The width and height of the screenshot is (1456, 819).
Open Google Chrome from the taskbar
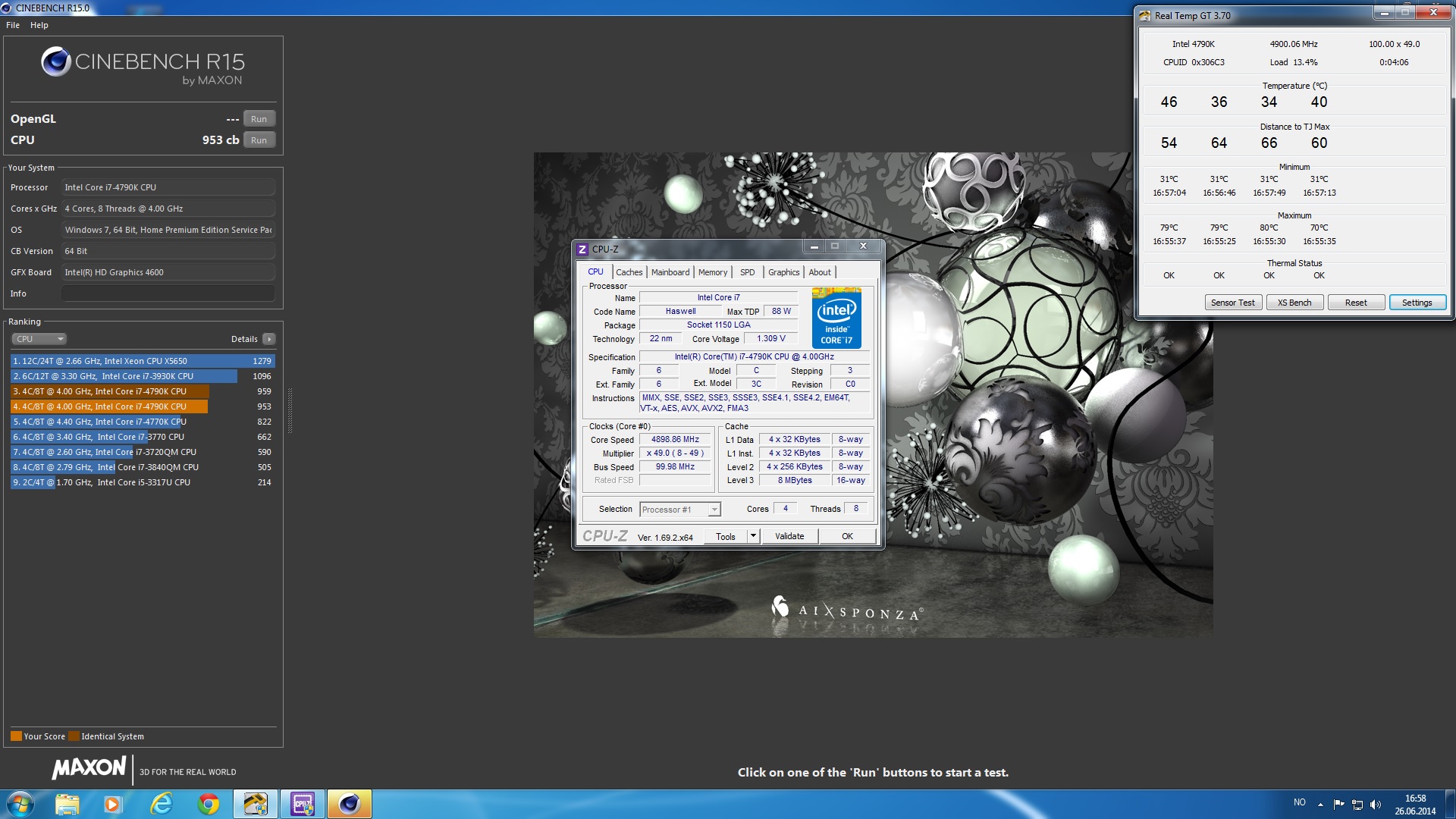click(x=208, y=804)
